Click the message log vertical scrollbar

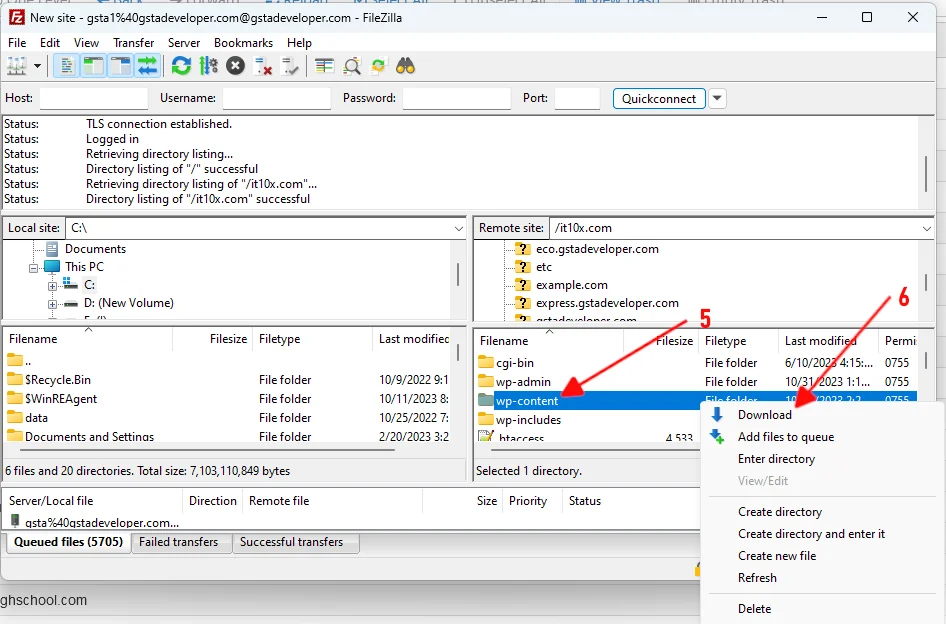click(x=925, y=167)
